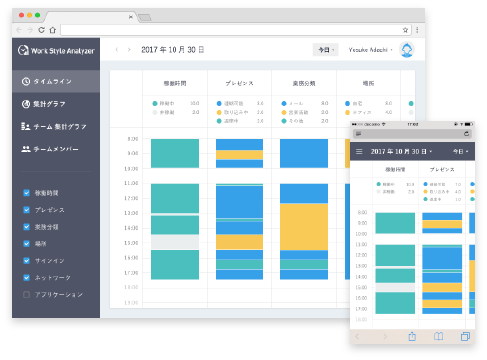Tap the mobile bookmarks book icon
Image resolution: width=487 pixels, height=360 pixels.
(439, 336)
